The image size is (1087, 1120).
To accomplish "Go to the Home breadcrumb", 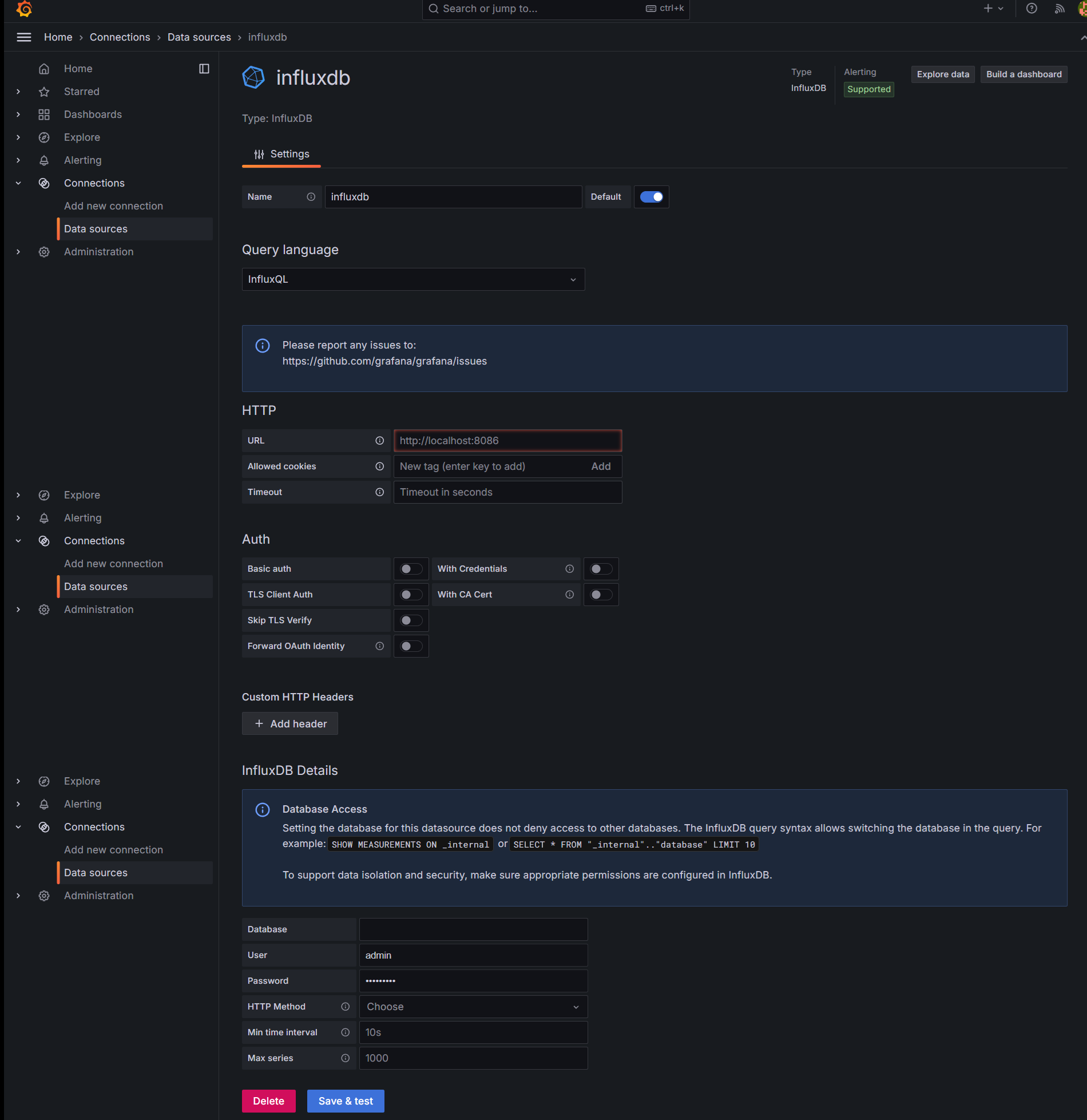I will [58, 37].
